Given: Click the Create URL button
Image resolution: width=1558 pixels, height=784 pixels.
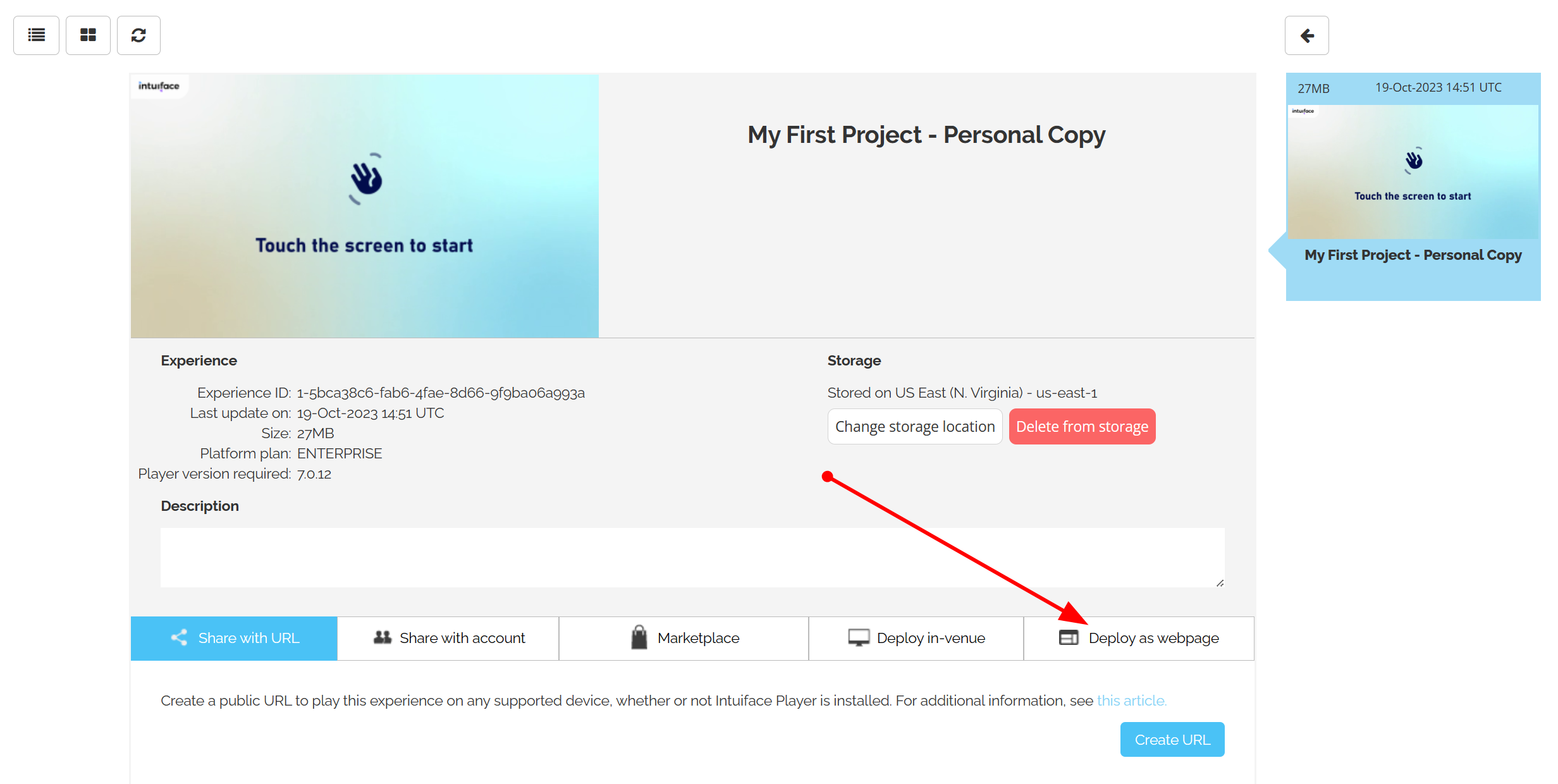Looking at the screenshot, I should pyautogui.click(x=1172, y=739).
